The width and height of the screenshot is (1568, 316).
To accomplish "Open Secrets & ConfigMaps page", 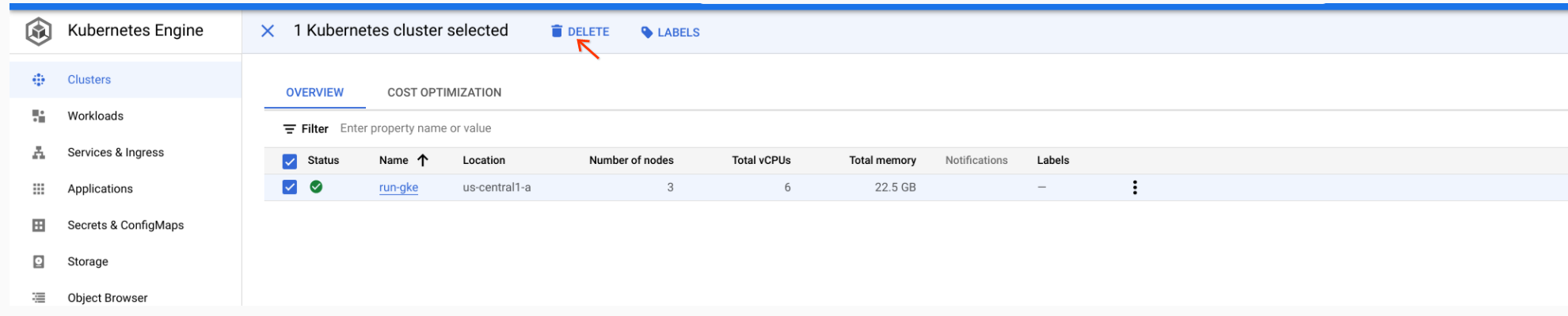I will (125, 225).
